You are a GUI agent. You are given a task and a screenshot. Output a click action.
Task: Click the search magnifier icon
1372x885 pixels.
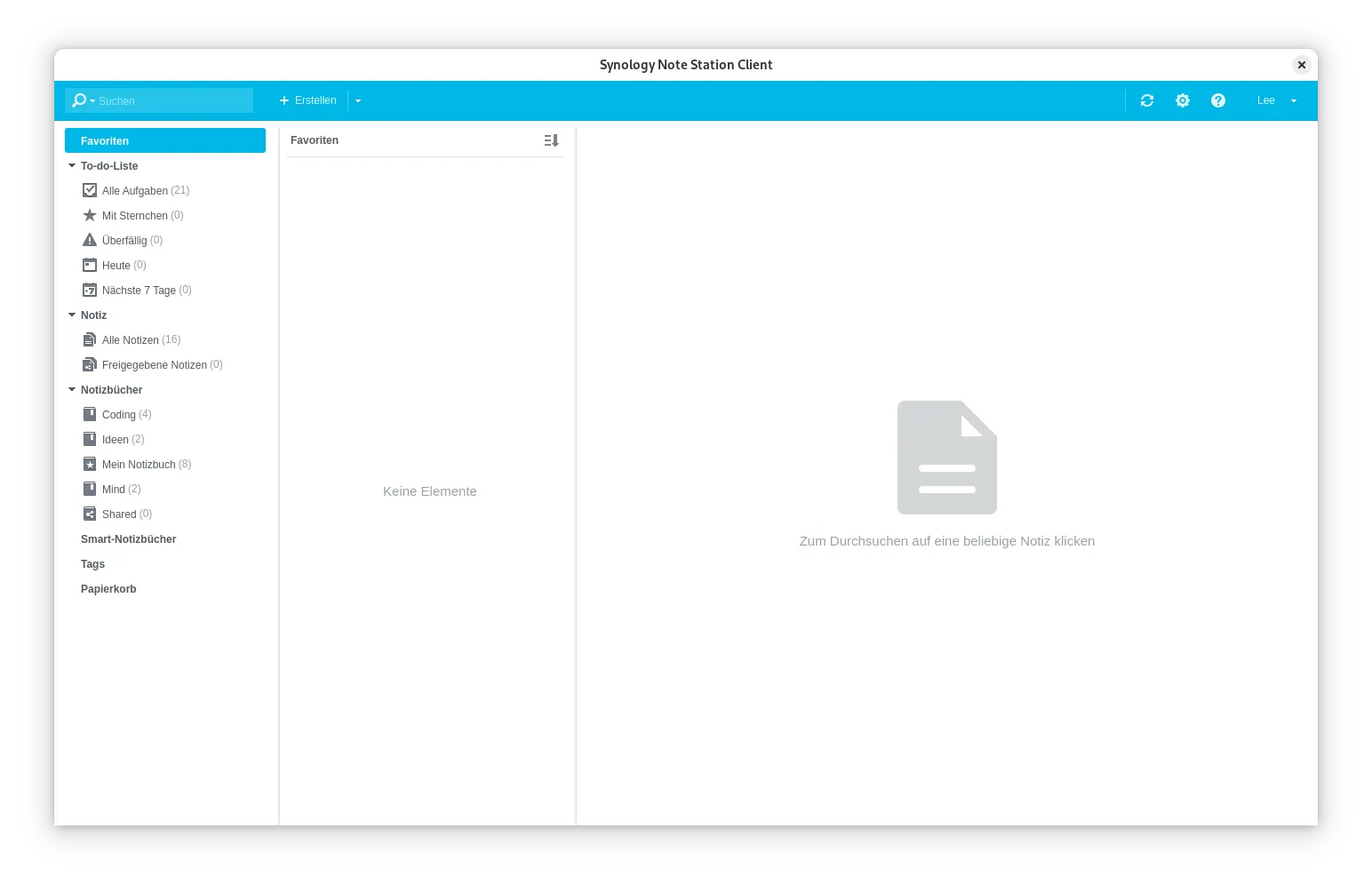pos(79,100)
